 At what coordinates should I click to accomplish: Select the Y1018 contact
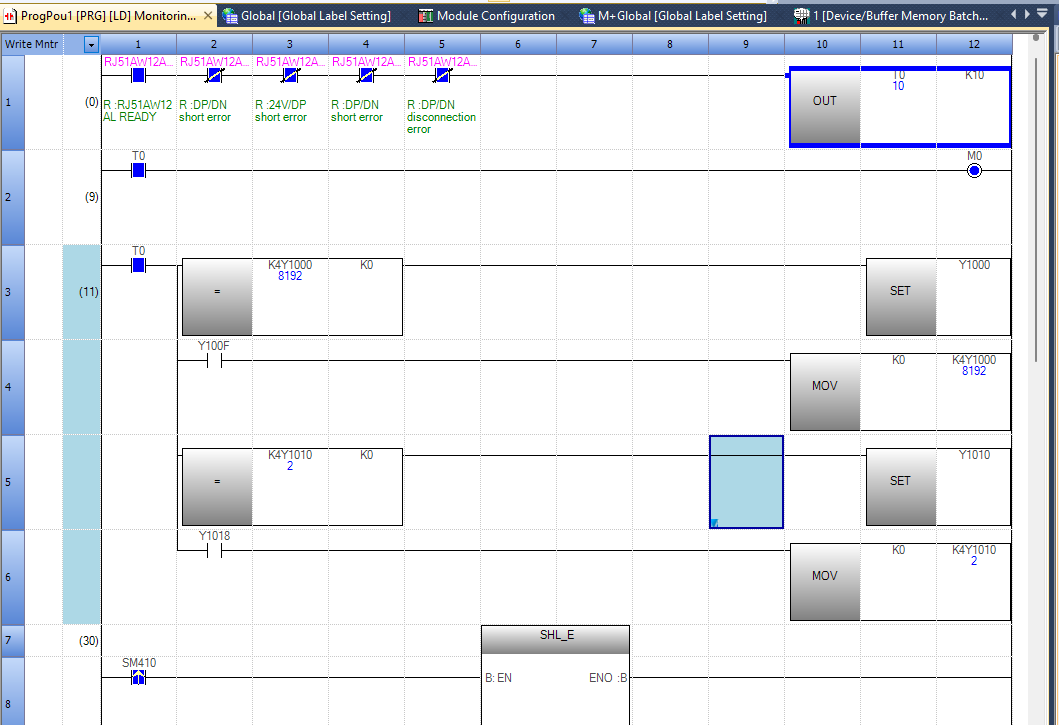click(213, 551)
